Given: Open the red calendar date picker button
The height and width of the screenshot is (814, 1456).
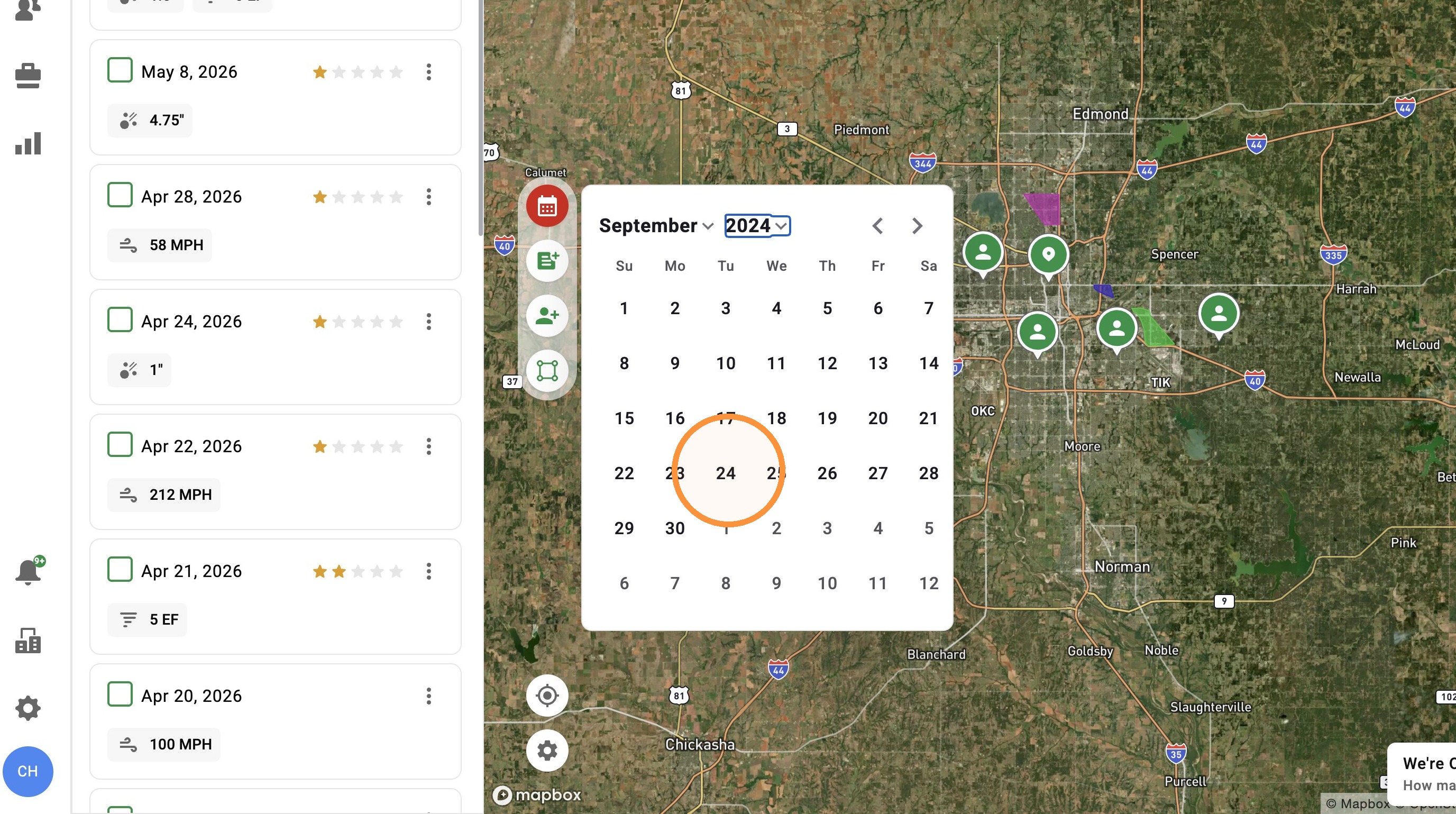Looking at the screenshot, I should point(546,206).
